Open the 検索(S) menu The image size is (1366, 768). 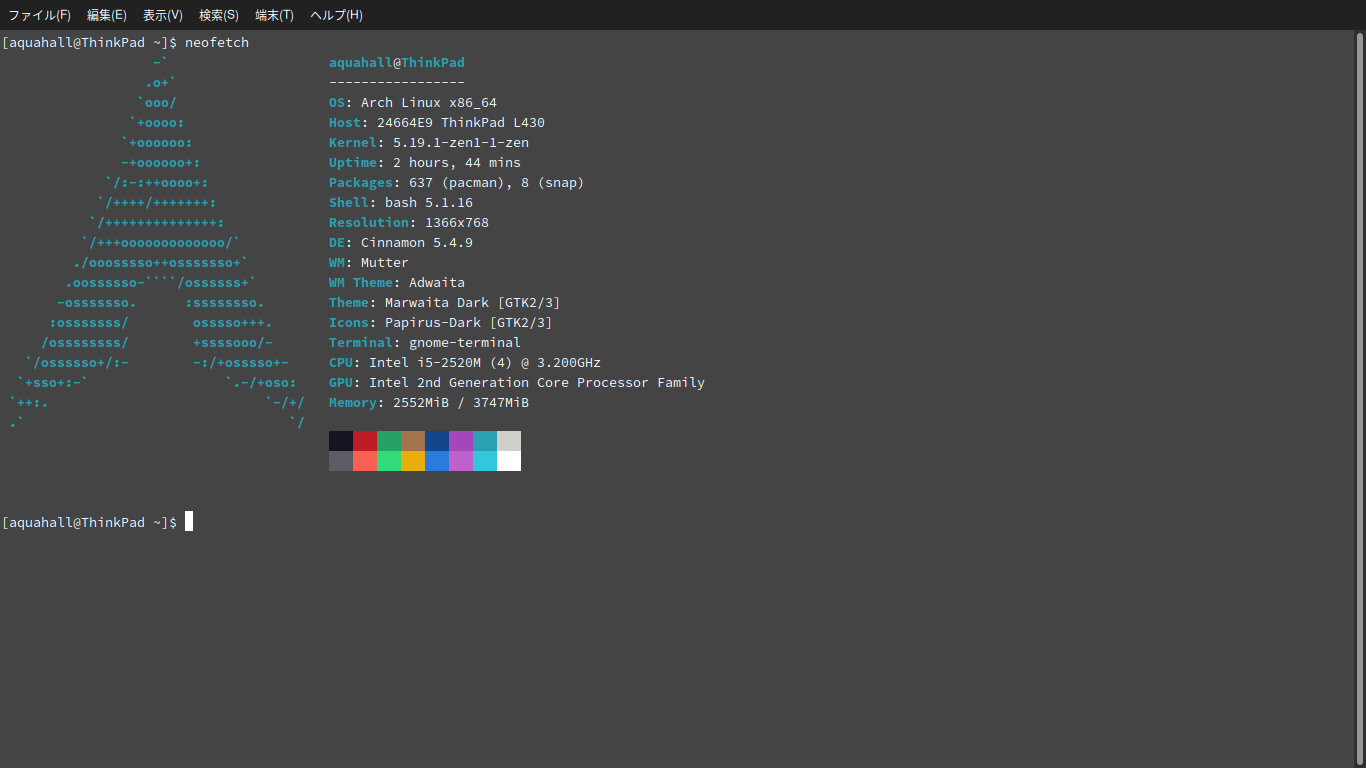[218, 15]
